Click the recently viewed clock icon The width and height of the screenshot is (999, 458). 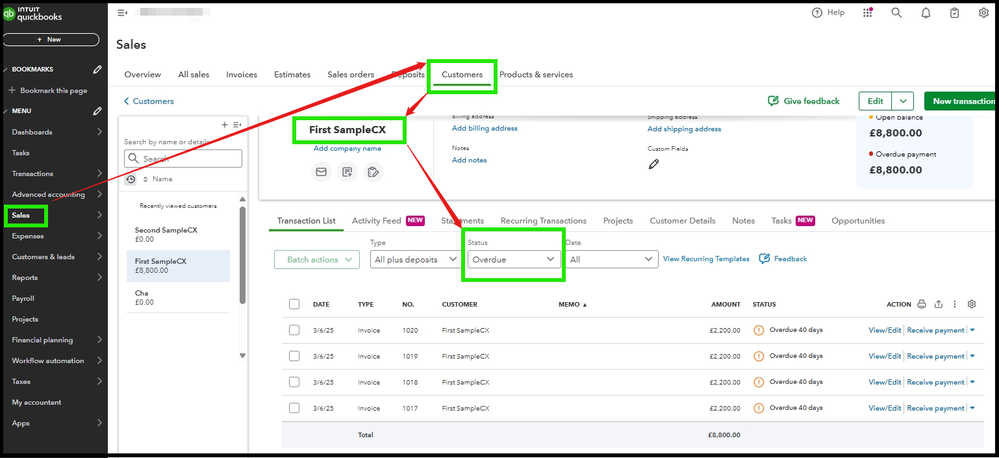(x=131, y=180)
